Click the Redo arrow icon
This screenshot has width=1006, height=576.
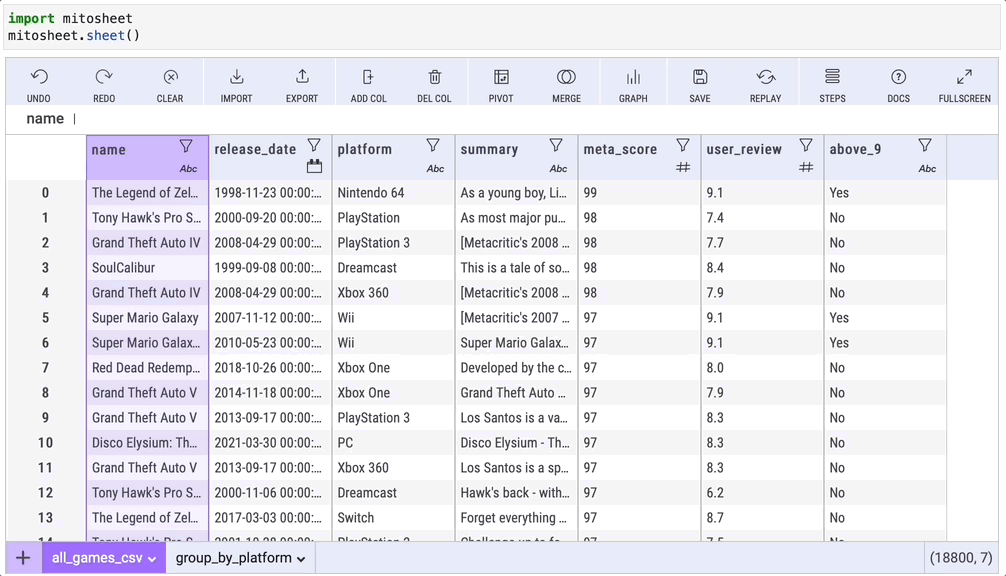point(104,78)
